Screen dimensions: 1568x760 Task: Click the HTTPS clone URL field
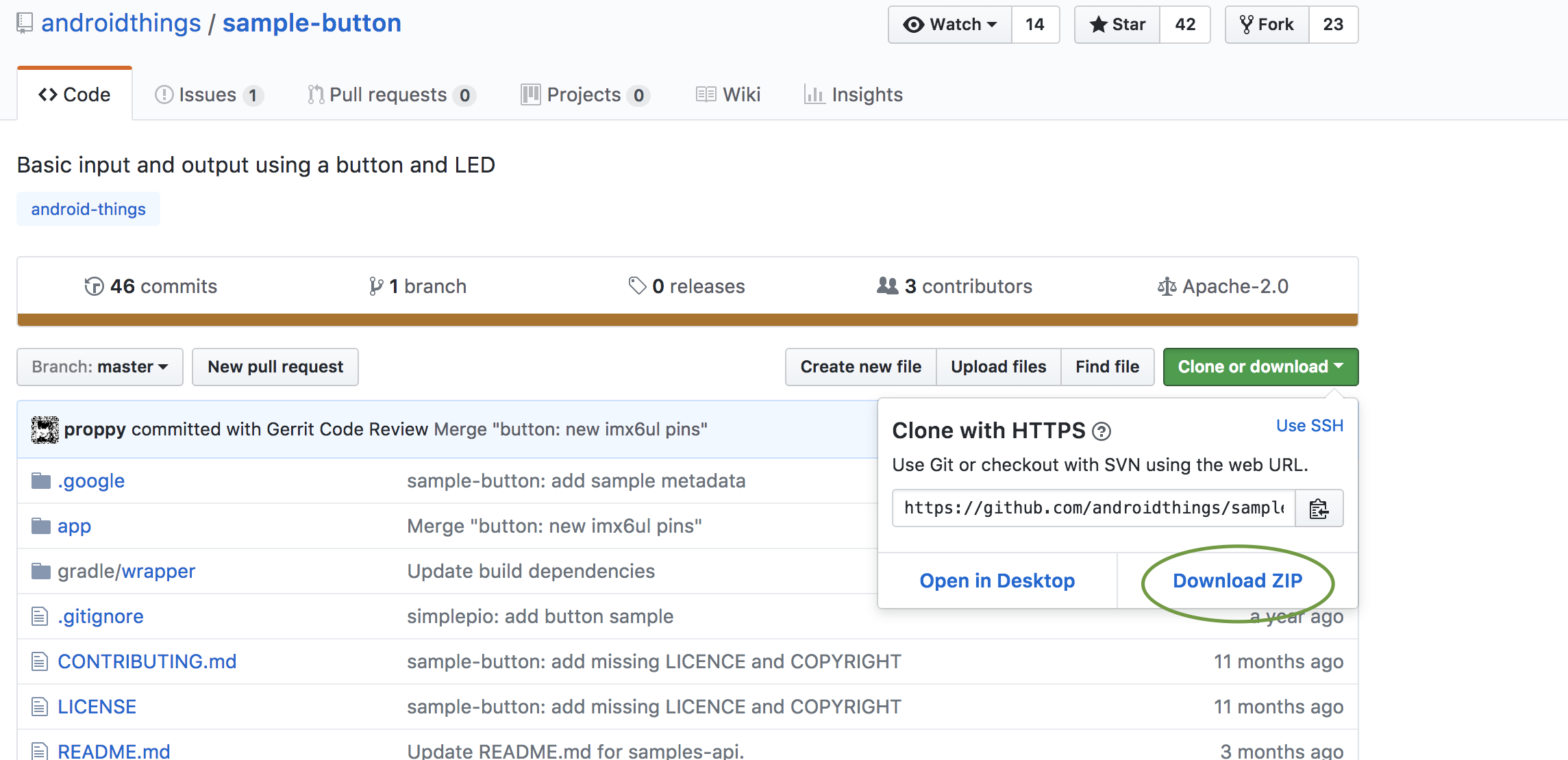tap(1094, 508)
